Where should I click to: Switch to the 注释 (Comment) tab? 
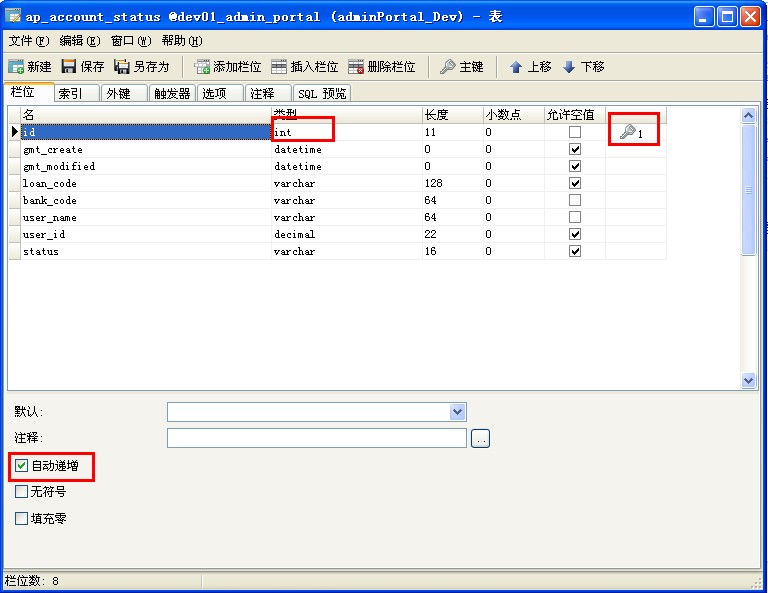(x=268, y=93)
